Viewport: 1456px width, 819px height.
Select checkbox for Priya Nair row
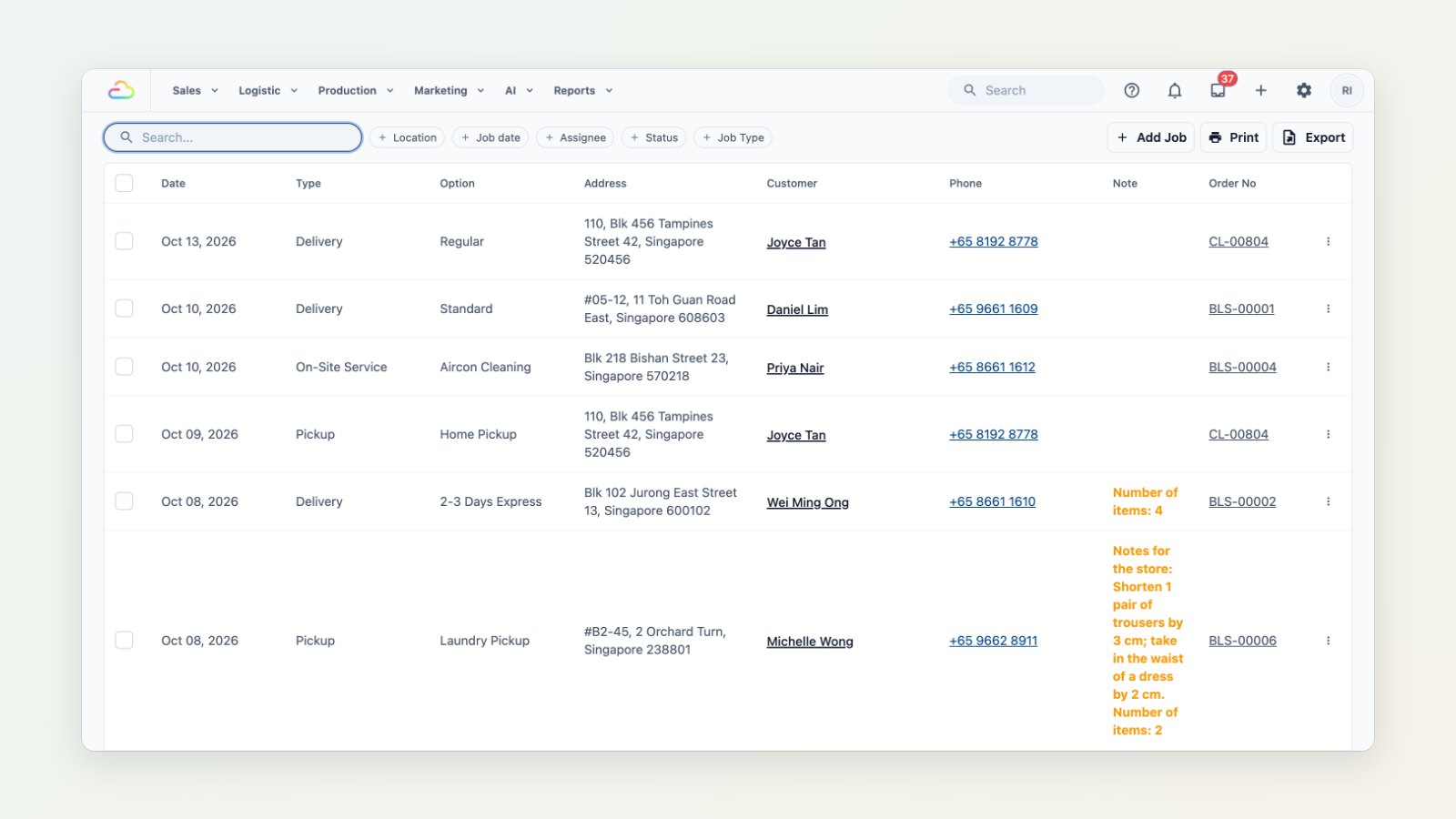pos(125,367)
